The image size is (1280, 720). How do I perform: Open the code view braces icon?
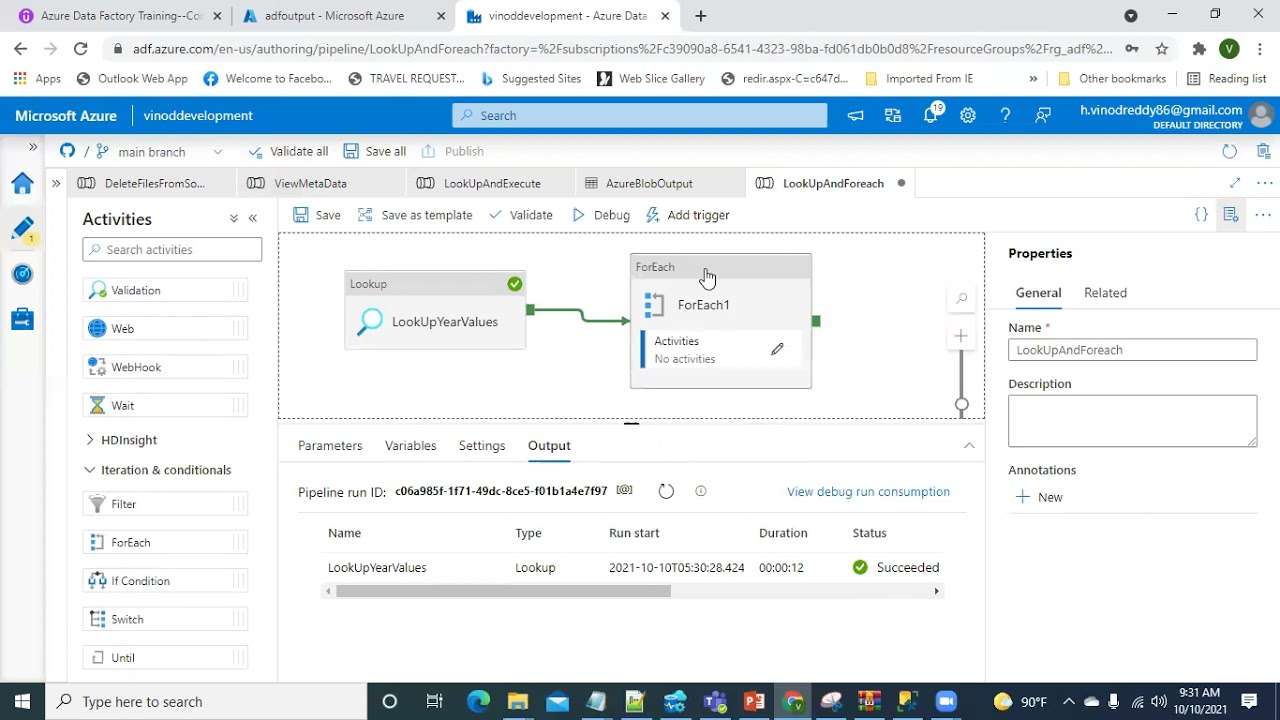[1201, 215]
